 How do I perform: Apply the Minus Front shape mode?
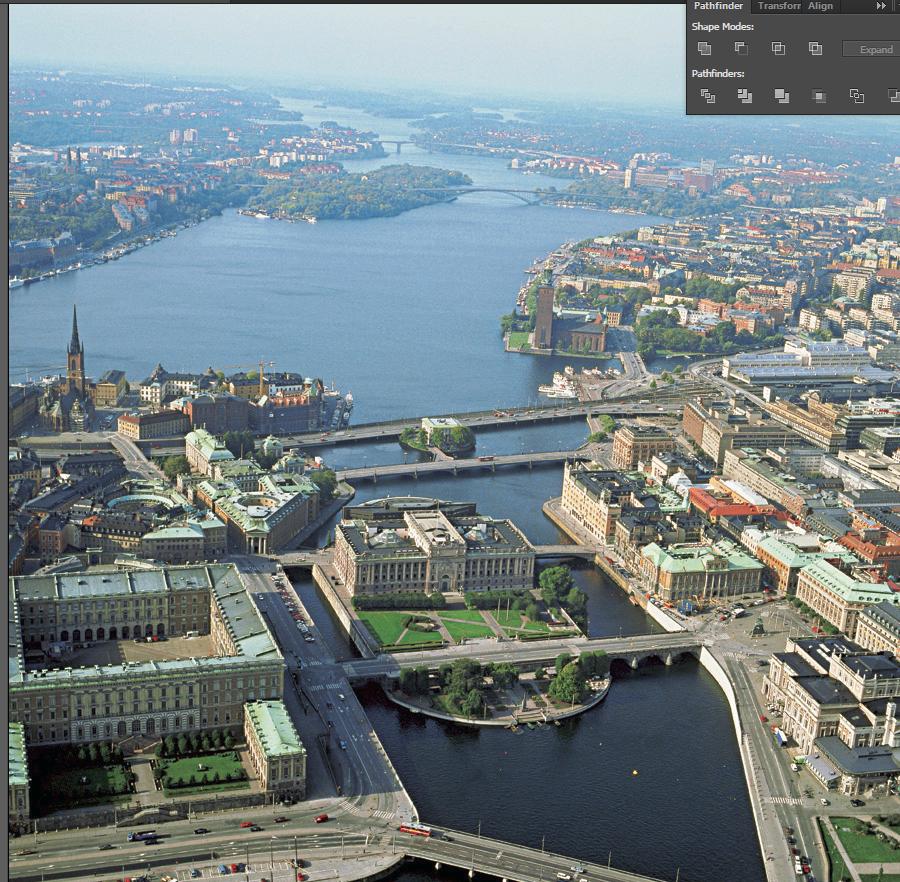pos(741,49)
